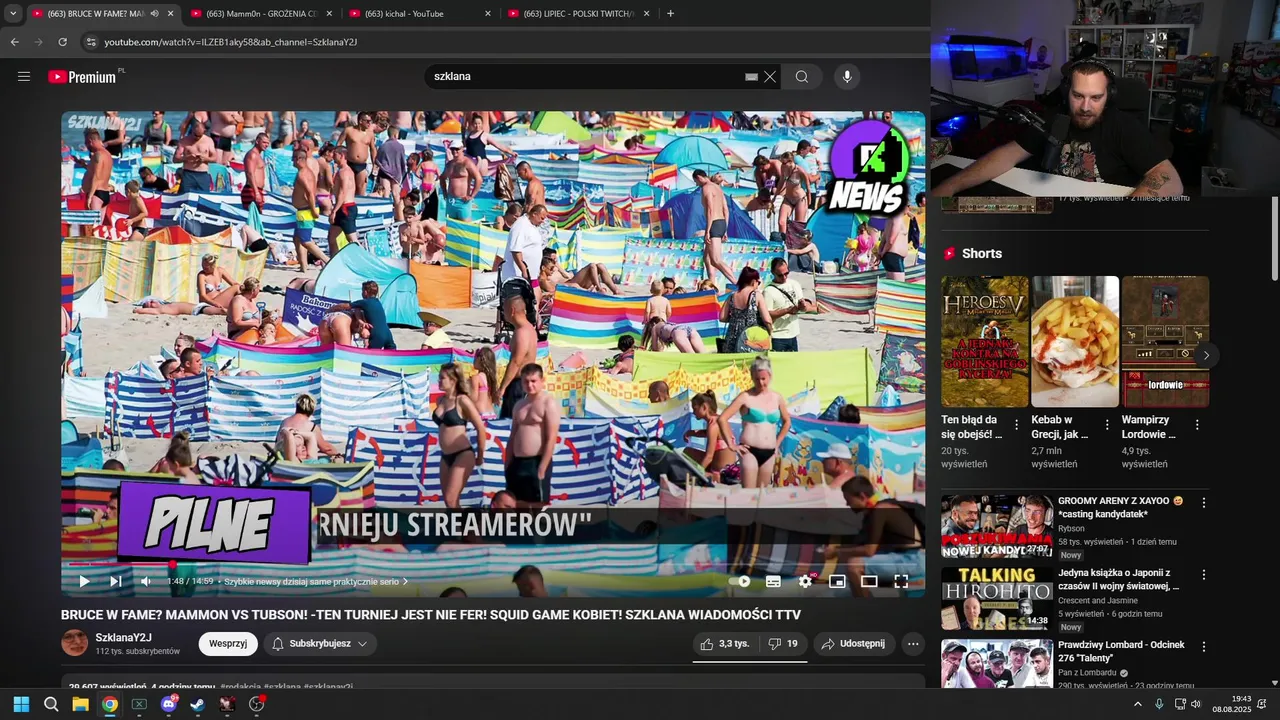Open options for 'Ten błąd da się obejść' short
The width and height of the screenshot is (1280, 720).
[1017, 425]
